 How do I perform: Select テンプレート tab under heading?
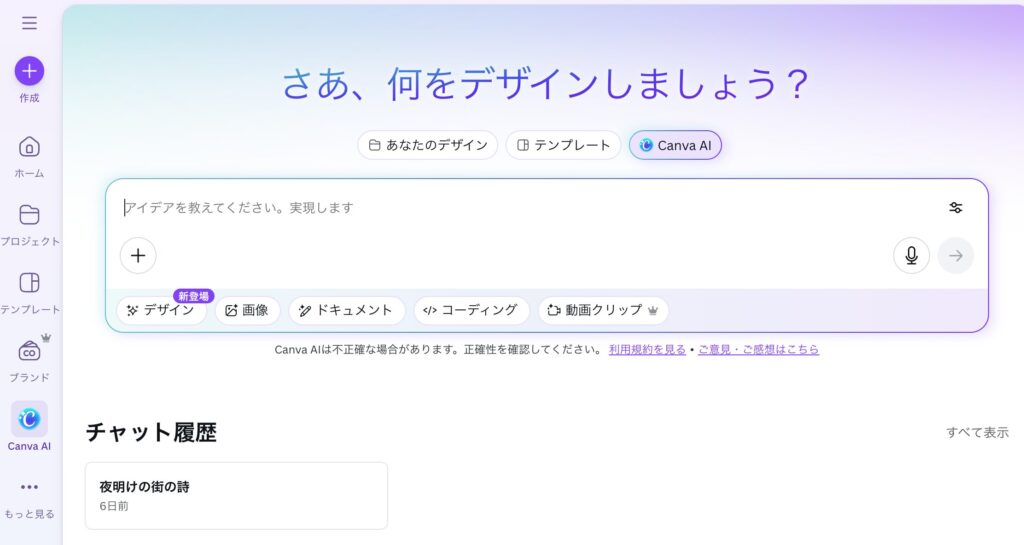pyautogui.click(x=563, y=145)
